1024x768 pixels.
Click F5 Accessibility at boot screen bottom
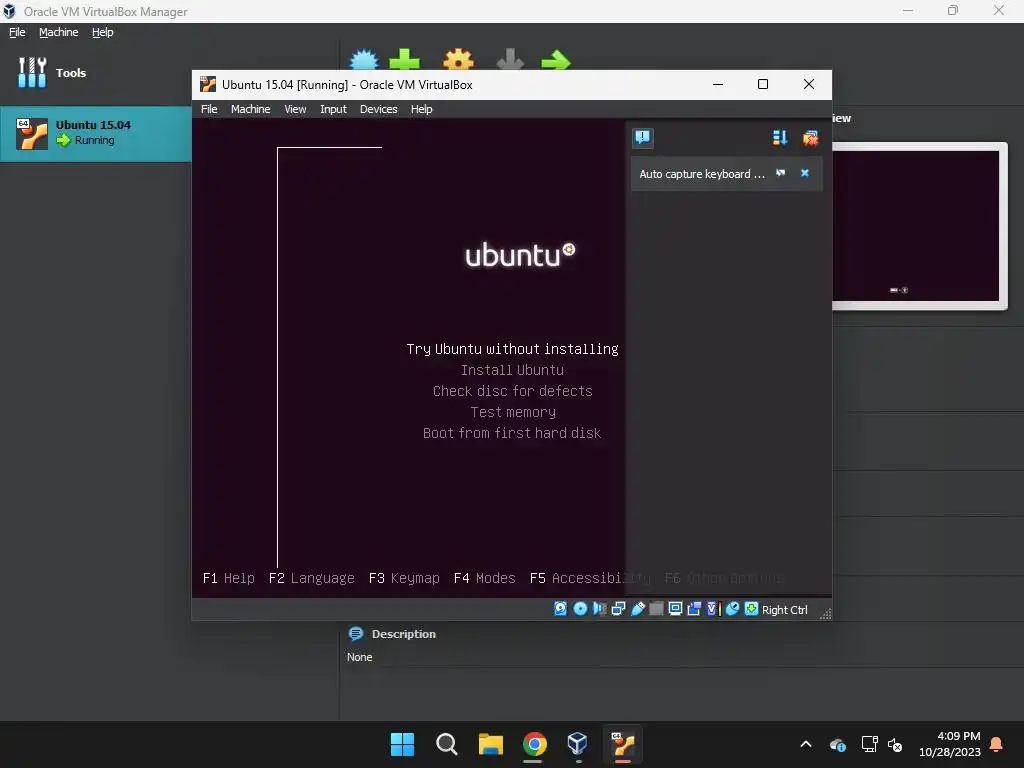[590, 578]
